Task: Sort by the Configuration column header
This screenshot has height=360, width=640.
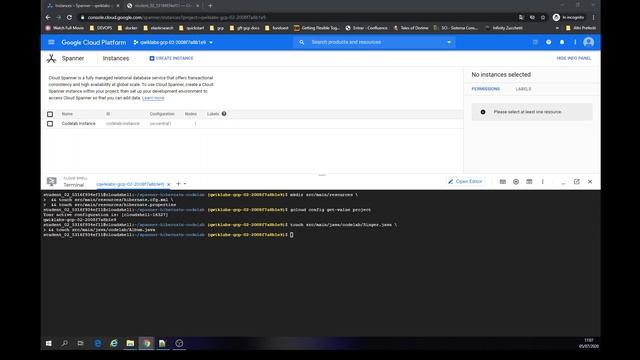Action: (x=162, y=114)
